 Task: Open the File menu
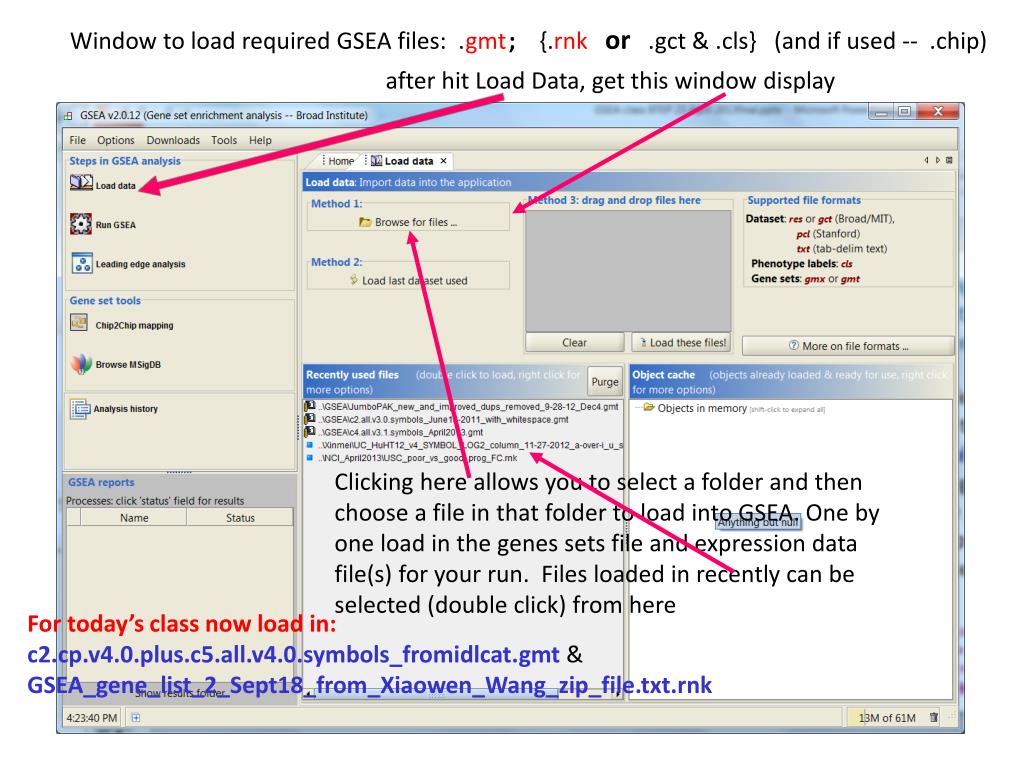(78, 140)
